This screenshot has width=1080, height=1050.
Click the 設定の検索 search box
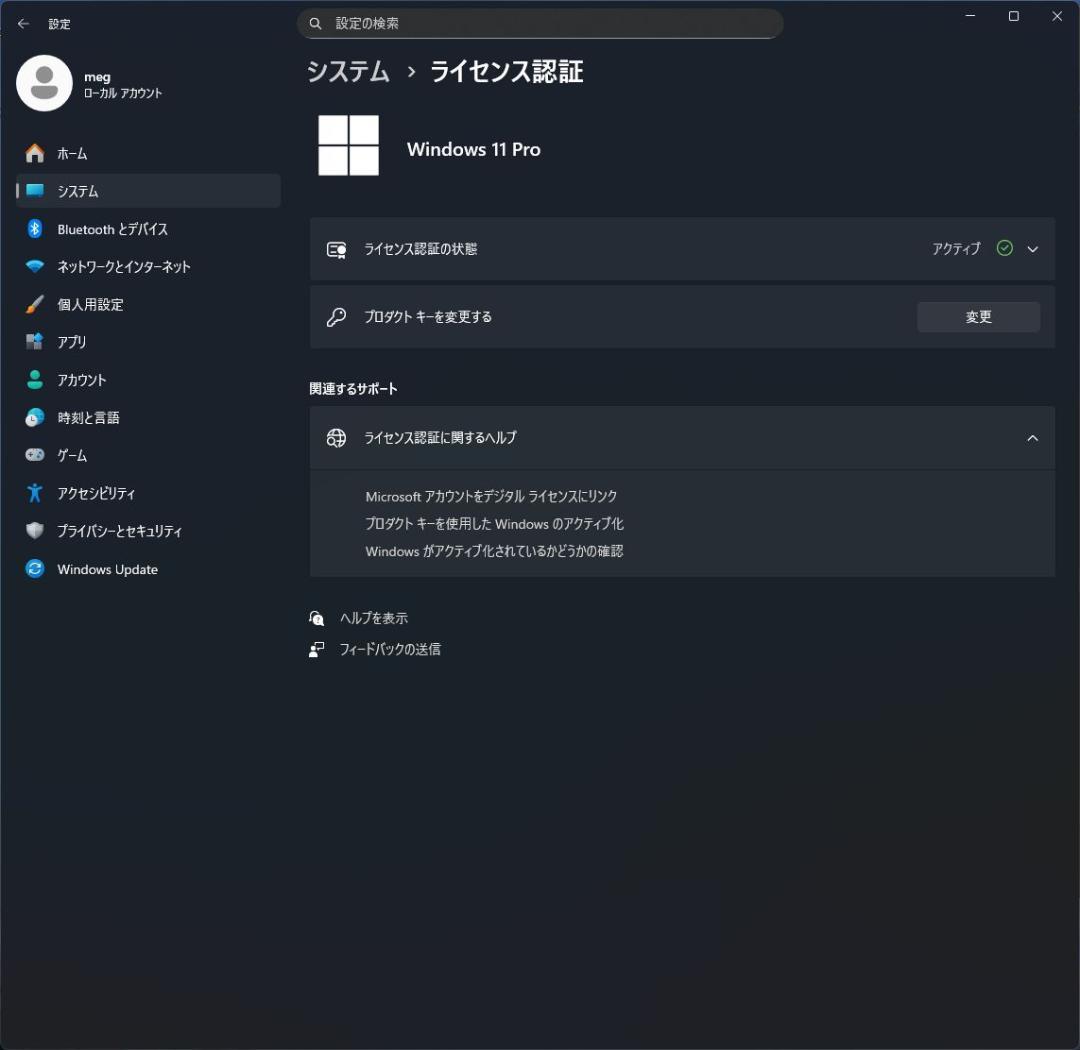point(540,23)
